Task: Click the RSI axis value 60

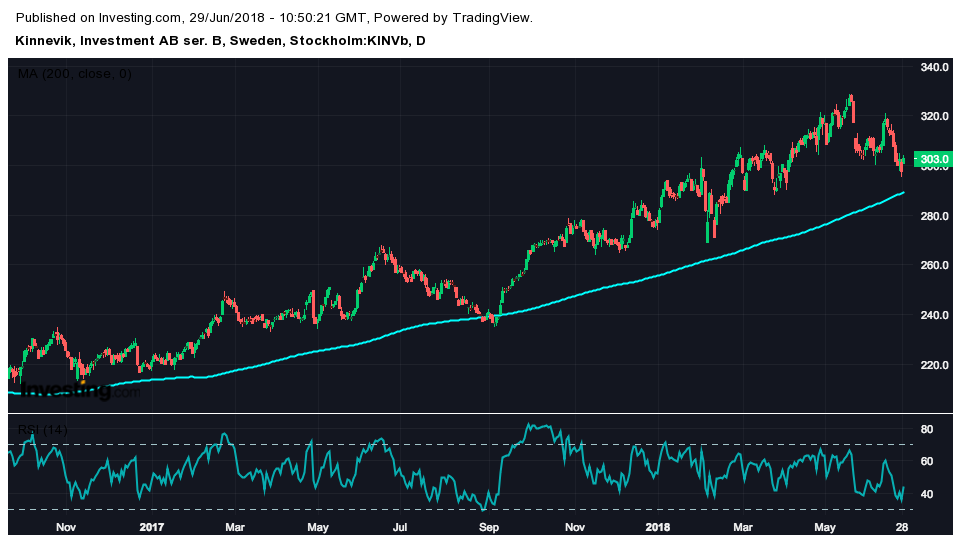Action: [x=927, y=461]
